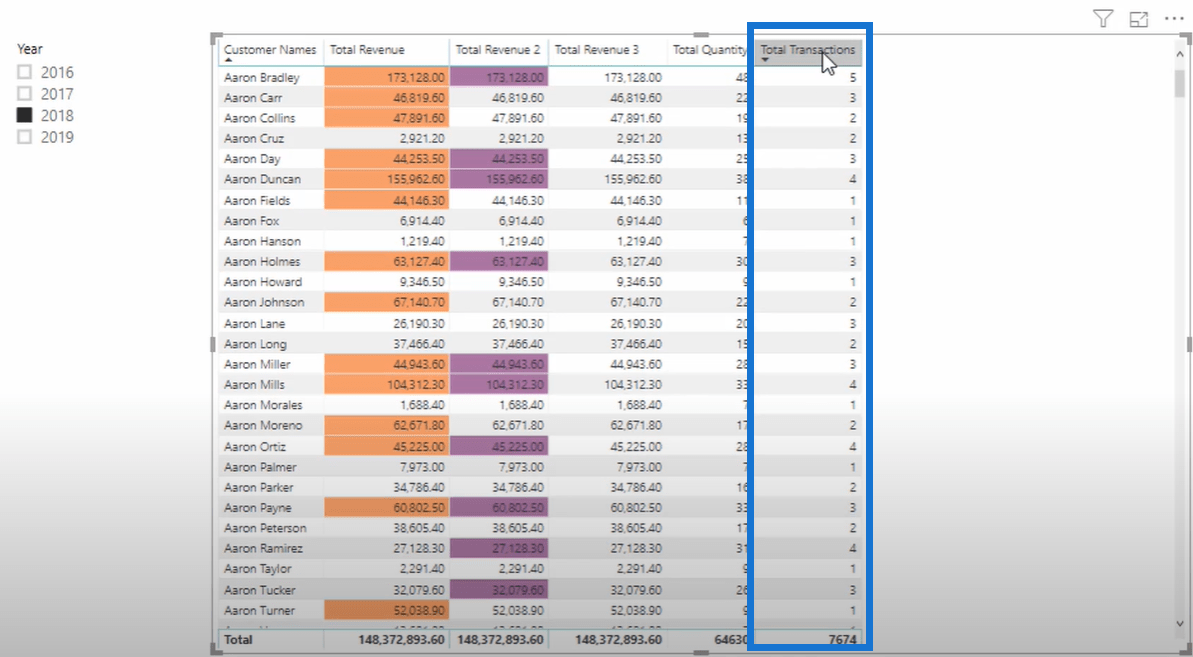Click Total Transactions grand total 7674
1193x657 pixels.
[x=842, y=640]
